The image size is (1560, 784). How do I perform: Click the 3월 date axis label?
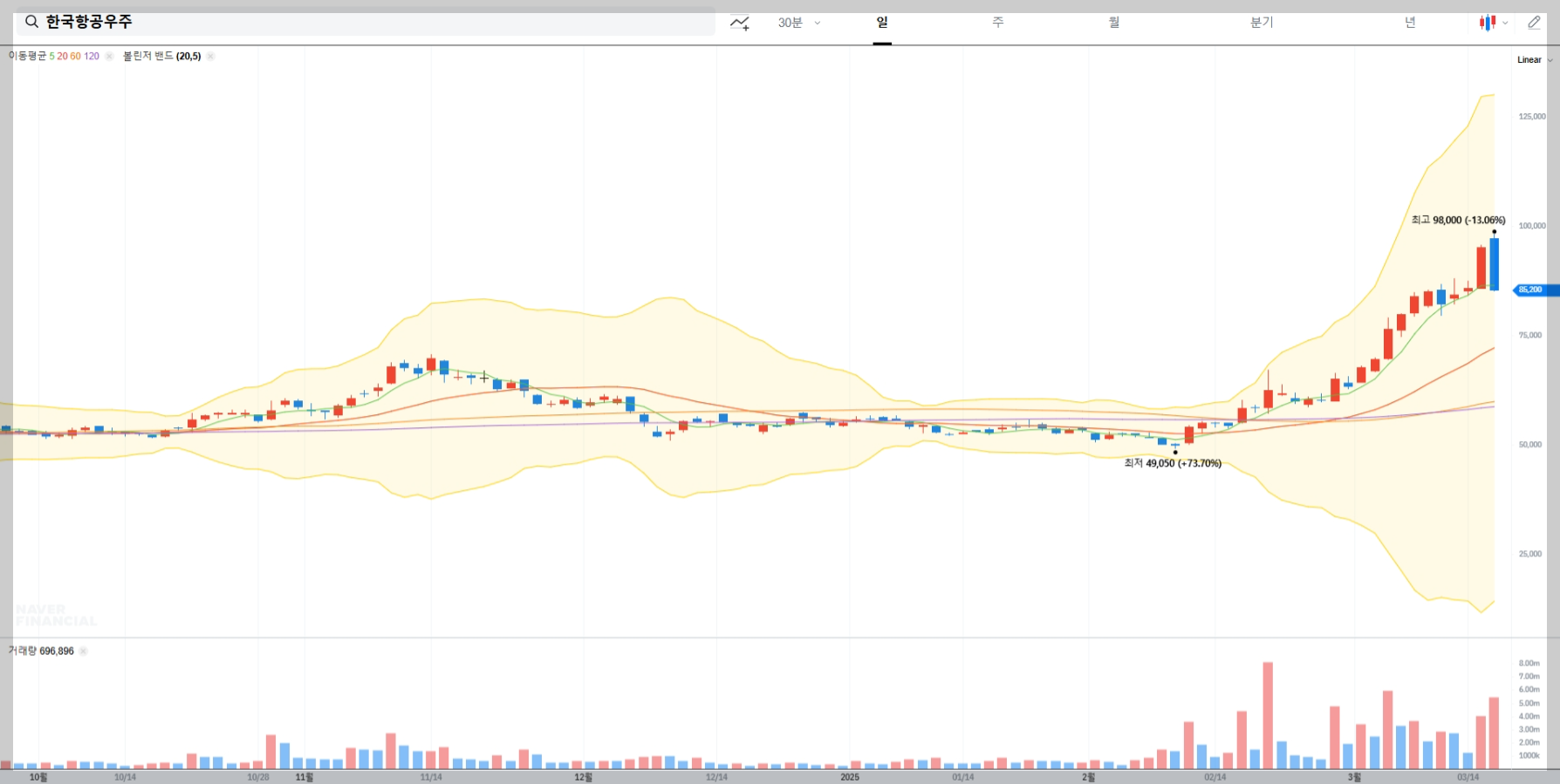click(1354, 777)
